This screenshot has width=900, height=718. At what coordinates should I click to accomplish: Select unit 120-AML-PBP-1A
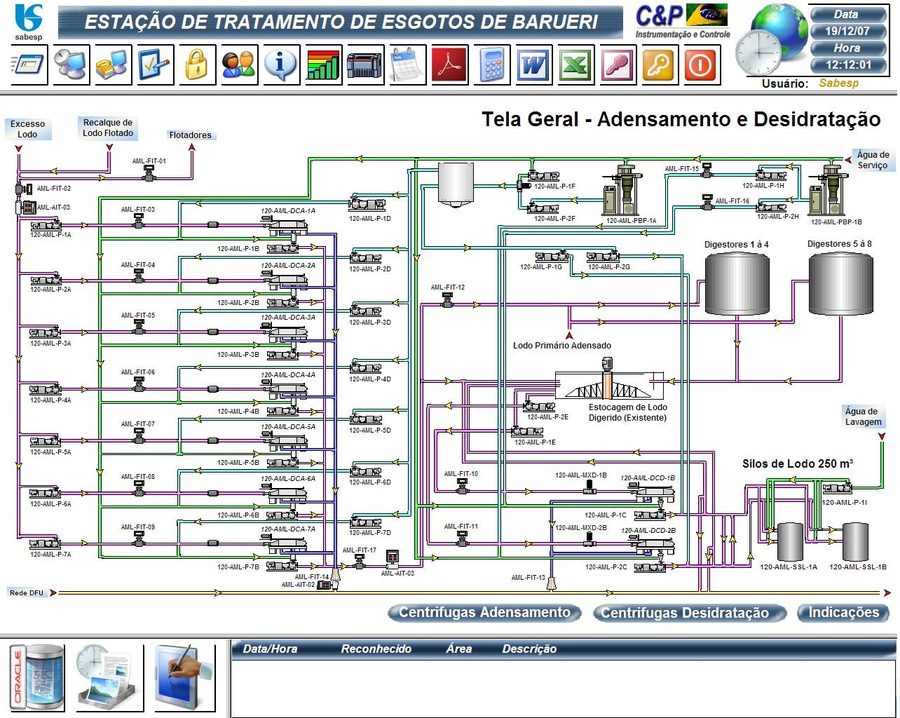(623, 190)
